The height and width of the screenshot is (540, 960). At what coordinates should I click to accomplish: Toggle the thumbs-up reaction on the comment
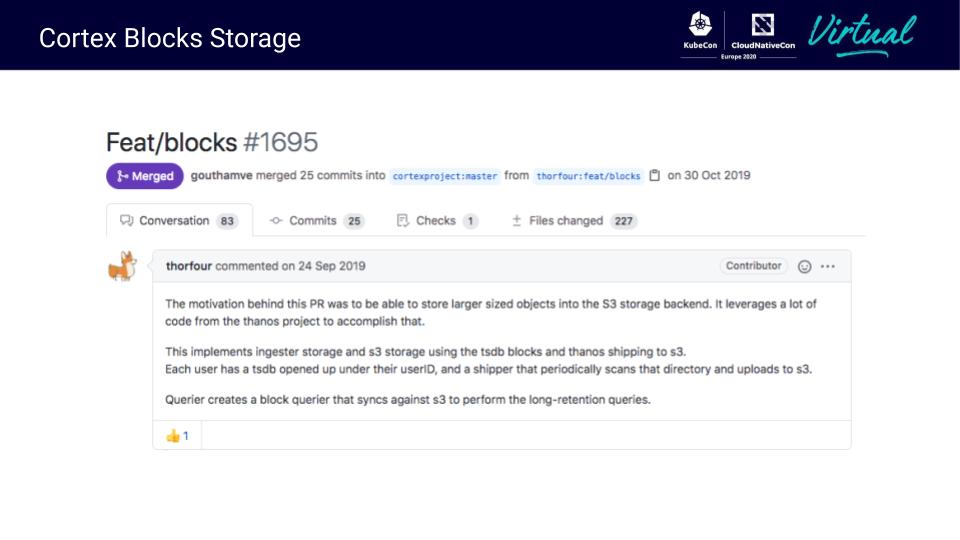(177, 436)
